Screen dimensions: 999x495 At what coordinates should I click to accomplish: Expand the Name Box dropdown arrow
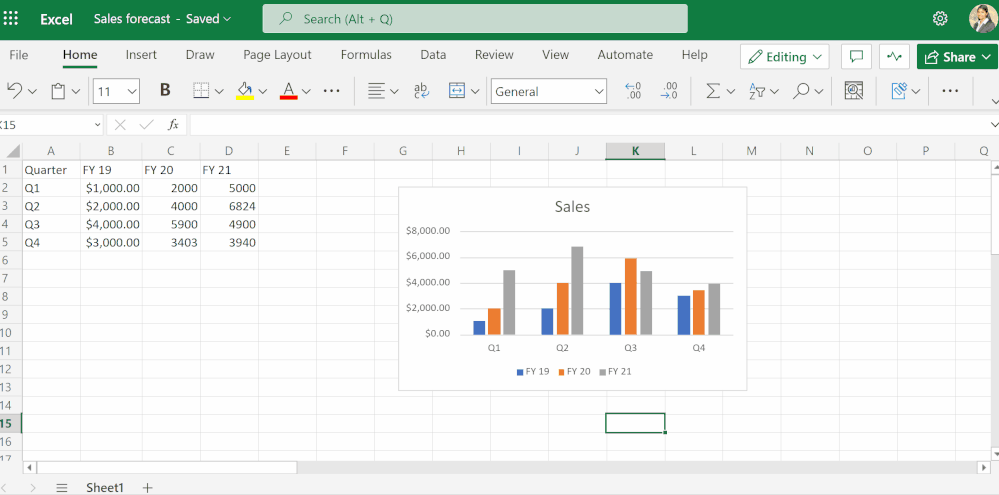97,125
